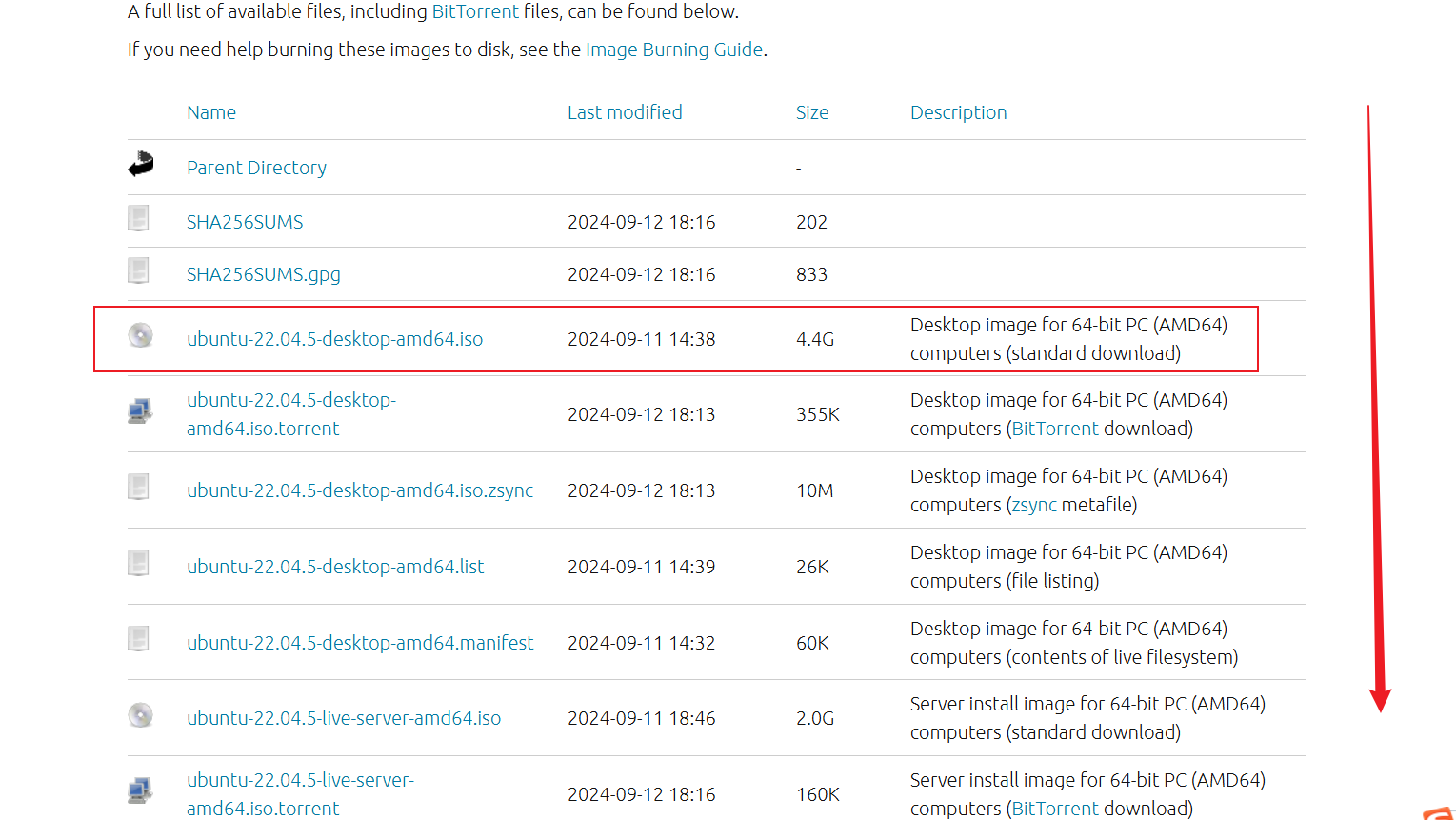Open the SHA256SUMS file link
The width and height of the screenshot is (1456, 820).
point(245,222)
